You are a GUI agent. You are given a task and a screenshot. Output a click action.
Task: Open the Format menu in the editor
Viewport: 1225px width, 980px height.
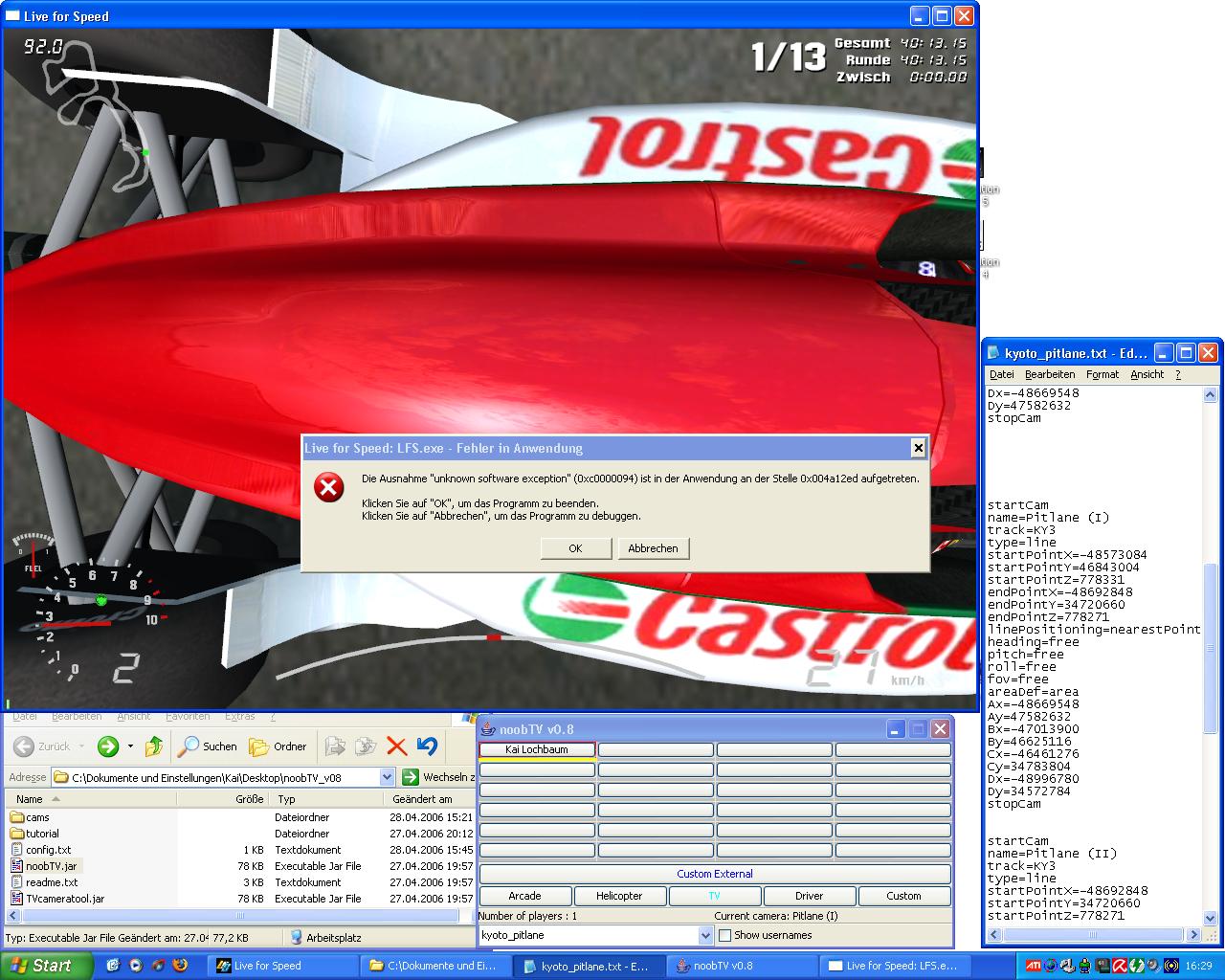coord(1102,374)
